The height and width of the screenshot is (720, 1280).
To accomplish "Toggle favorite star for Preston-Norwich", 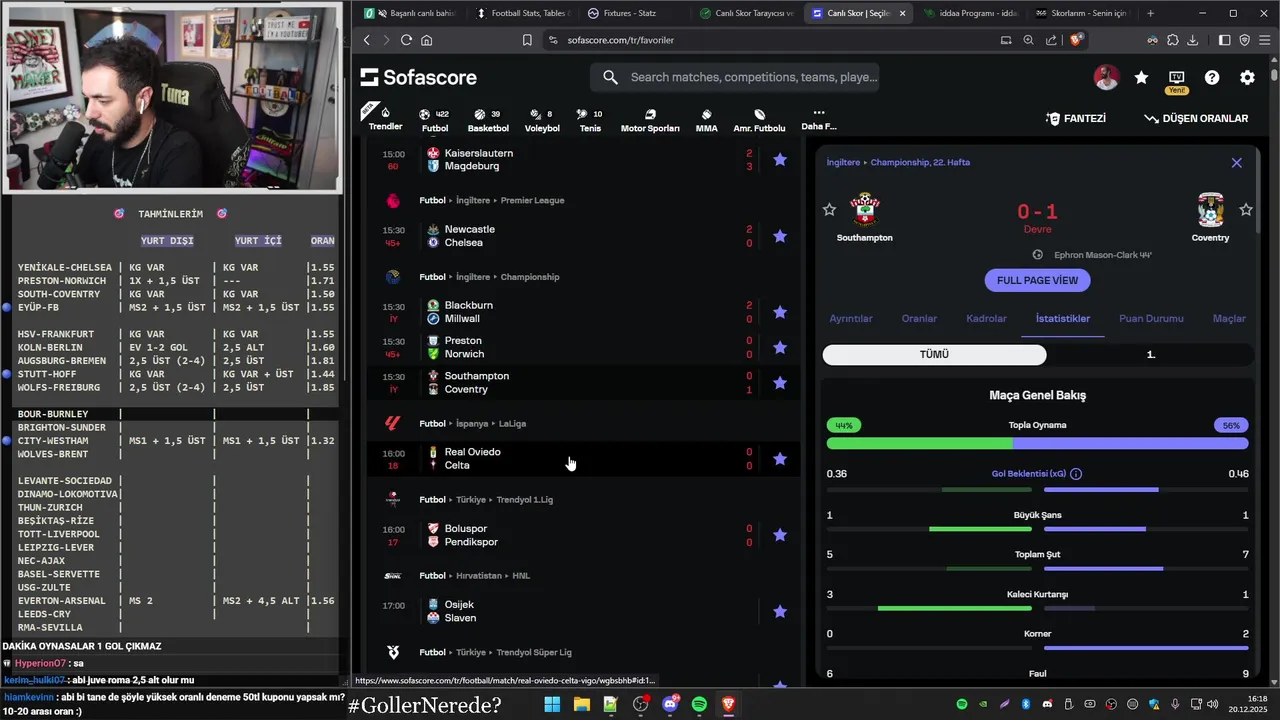I will click(x=780, y=347).
